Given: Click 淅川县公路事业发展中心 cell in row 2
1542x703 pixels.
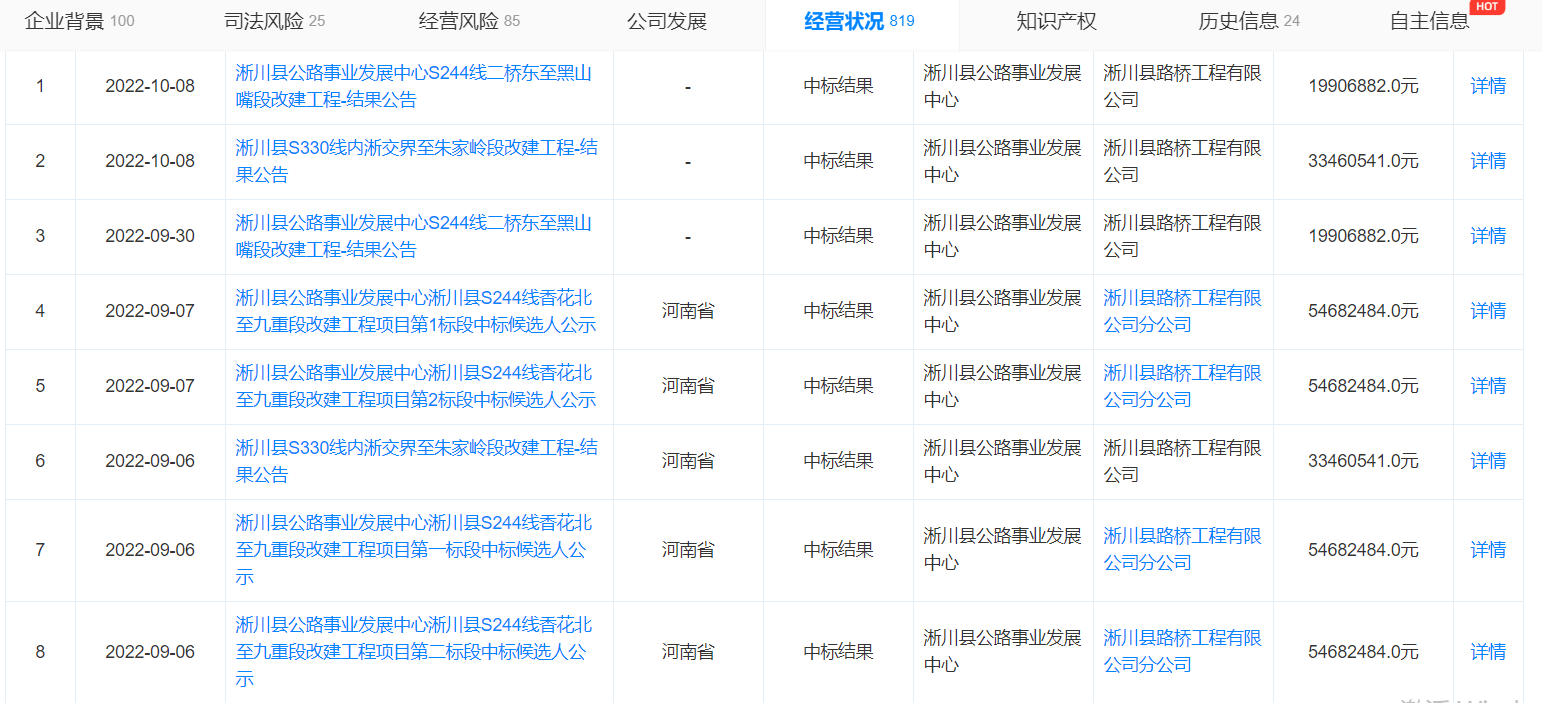Looking at the screenshot, I should pyautogui.click(x=1002, y=161).
